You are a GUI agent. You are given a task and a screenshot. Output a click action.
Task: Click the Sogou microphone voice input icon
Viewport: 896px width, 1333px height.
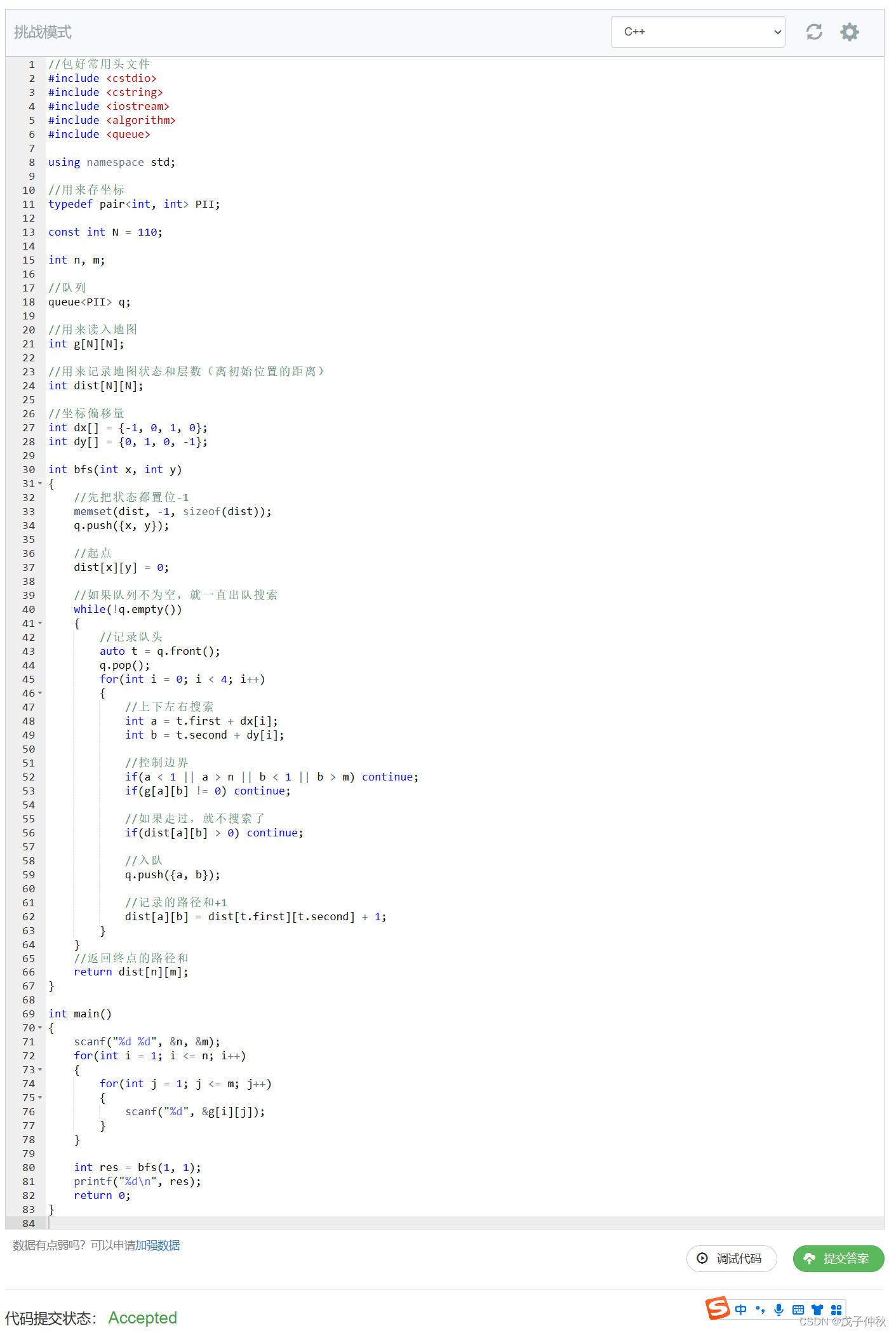tap(779, 1310)
